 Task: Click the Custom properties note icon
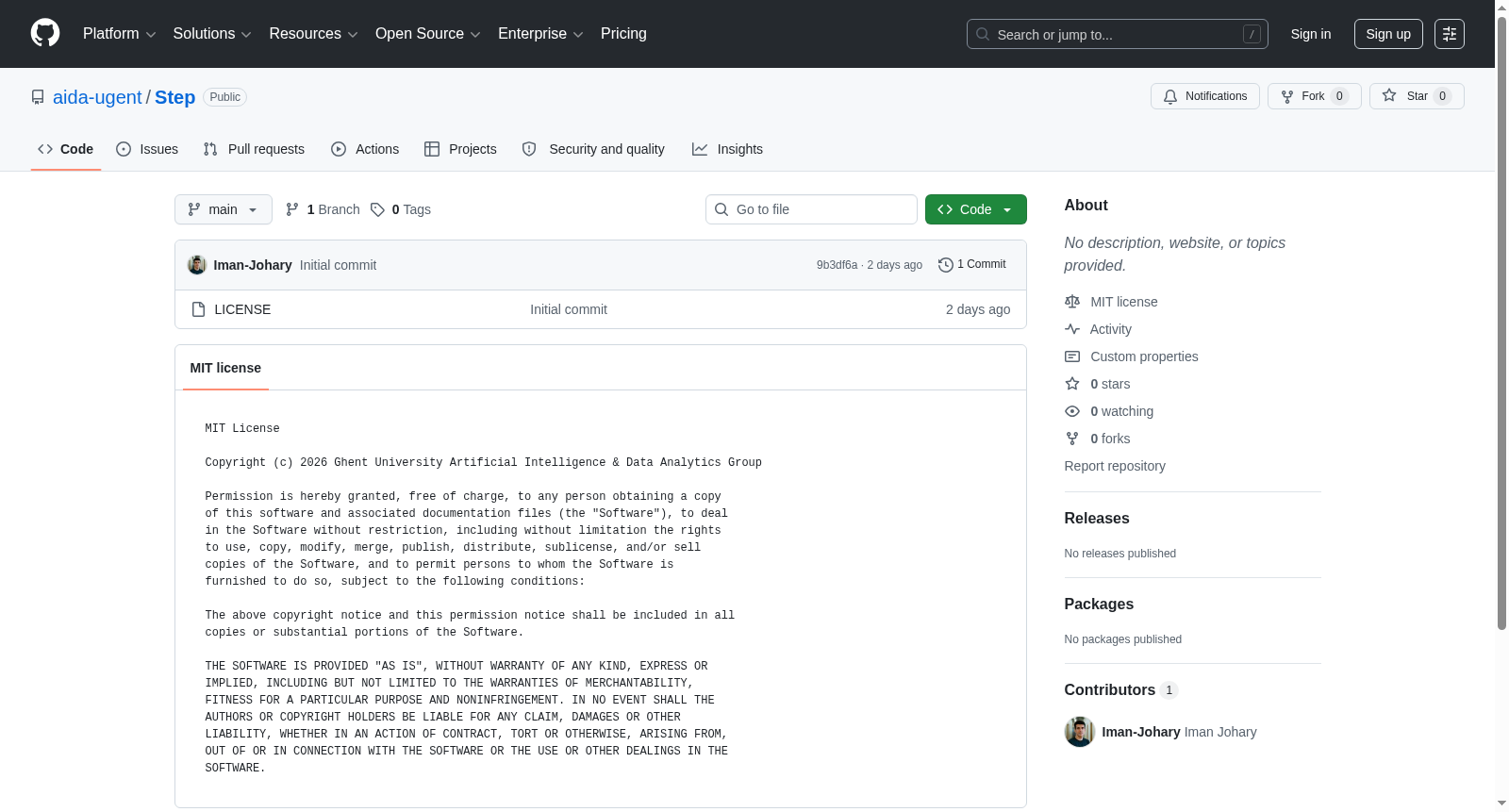click(x=1072, y=356)
